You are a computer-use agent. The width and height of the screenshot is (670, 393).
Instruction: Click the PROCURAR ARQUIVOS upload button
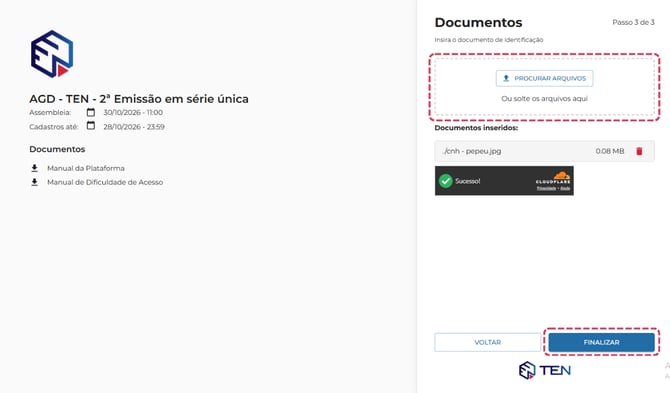tap(544, 79)
